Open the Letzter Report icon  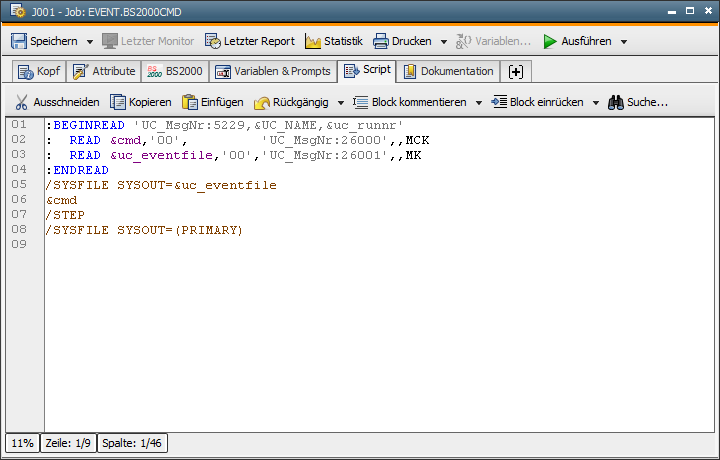tap(213, 41)
